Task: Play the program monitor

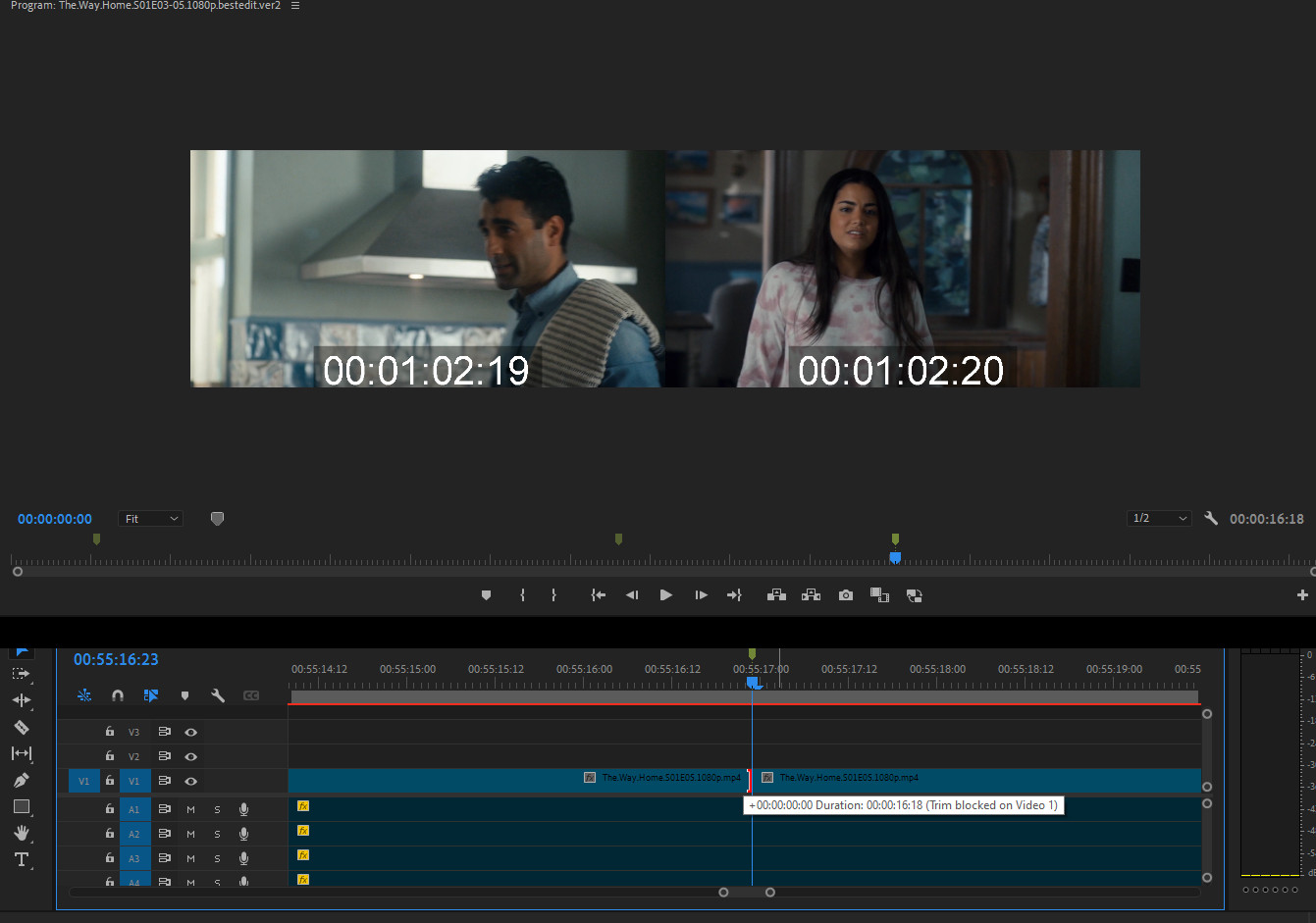Action: pyautogui.click(x=666, y=595)
